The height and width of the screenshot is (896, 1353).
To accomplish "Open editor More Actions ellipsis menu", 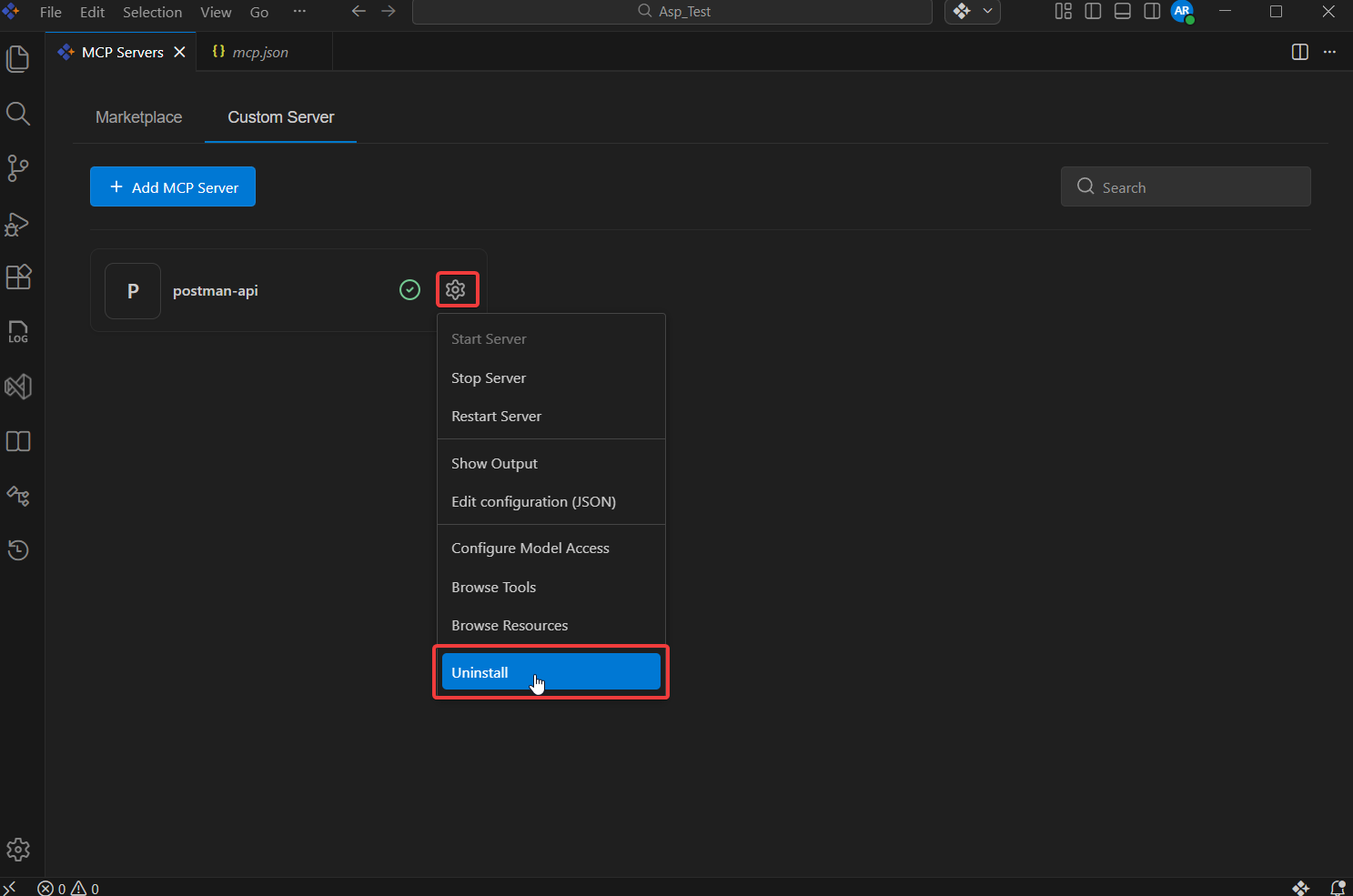I will pos(1329,52).
